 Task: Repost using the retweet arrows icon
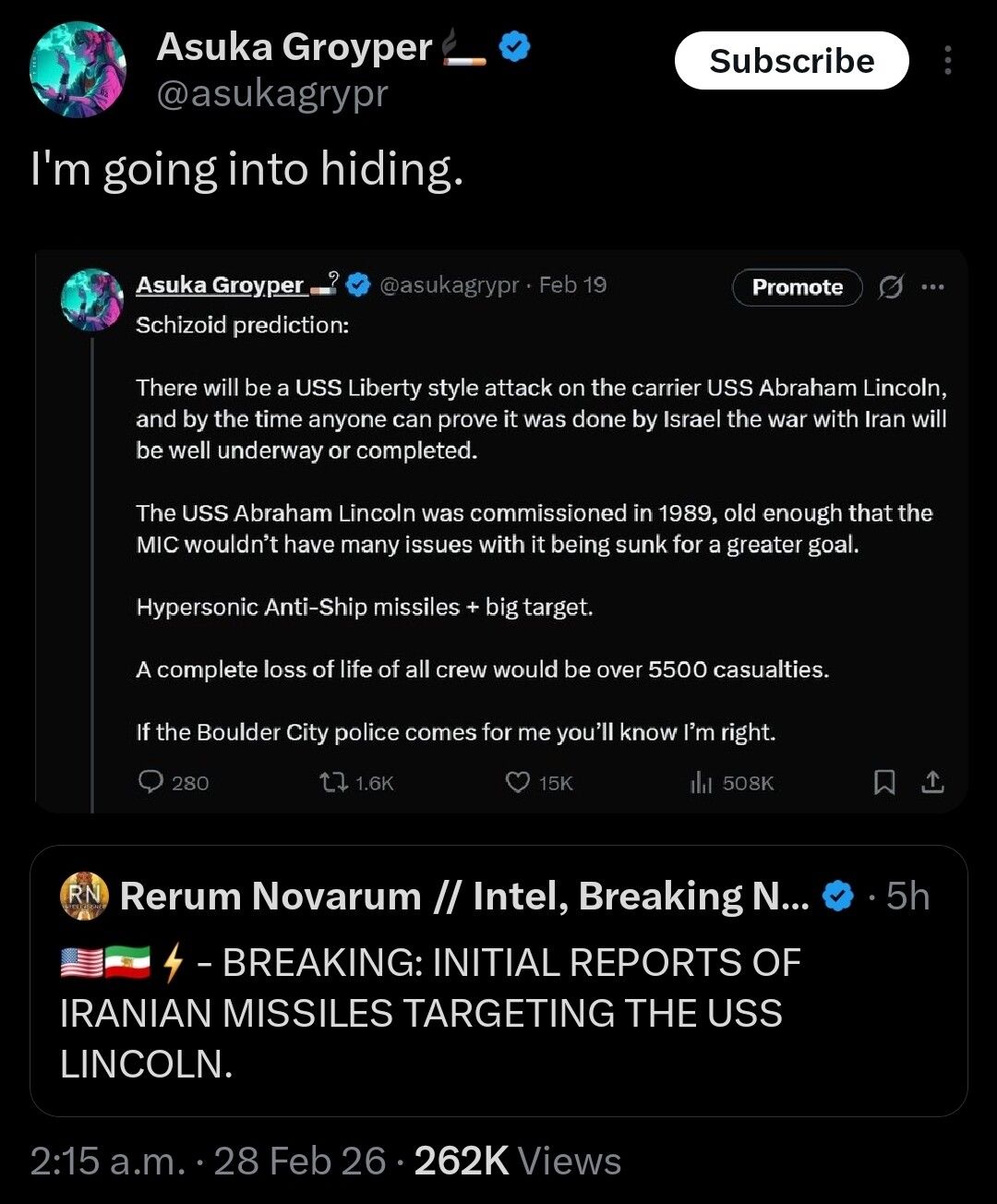pyautogui.click(x=332, y=783)
